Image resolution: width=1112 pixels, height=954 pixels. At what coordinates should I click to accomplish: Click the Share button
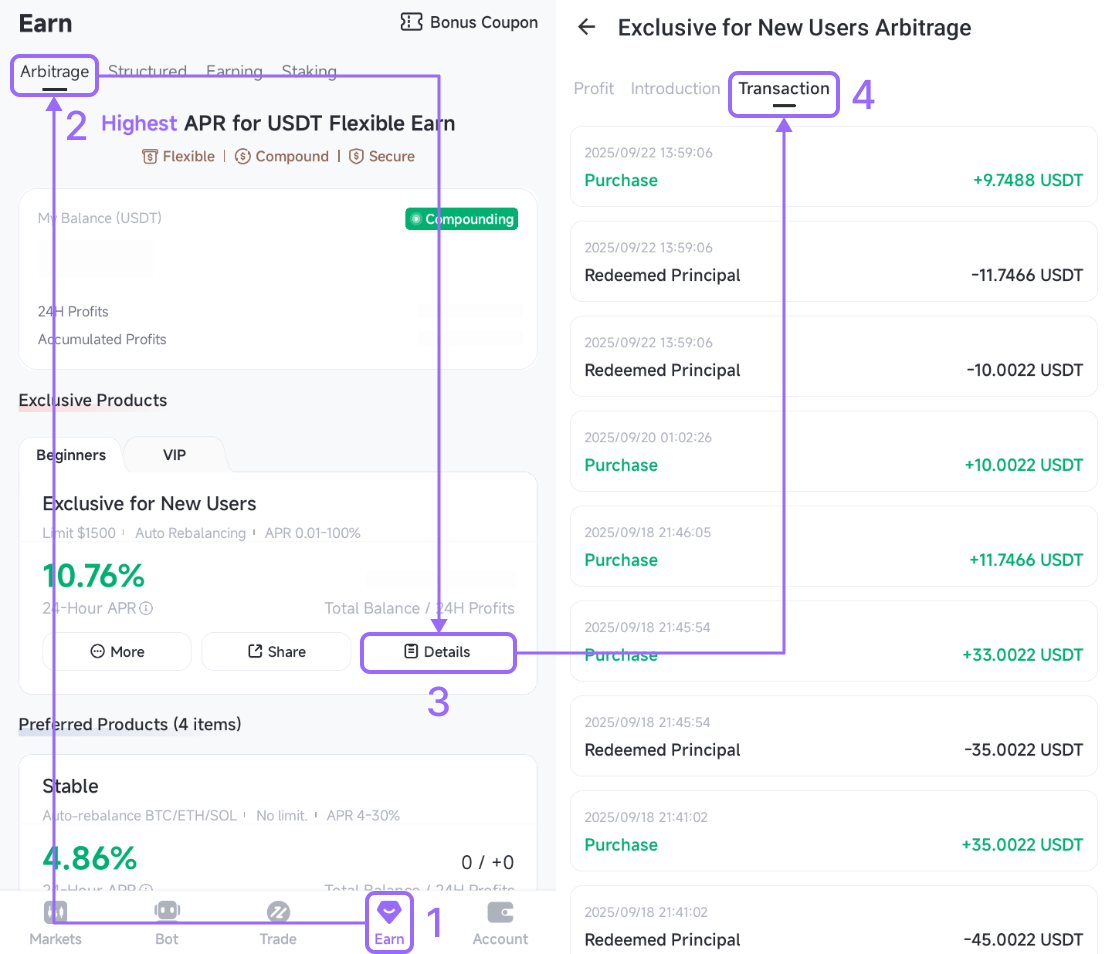277,651
